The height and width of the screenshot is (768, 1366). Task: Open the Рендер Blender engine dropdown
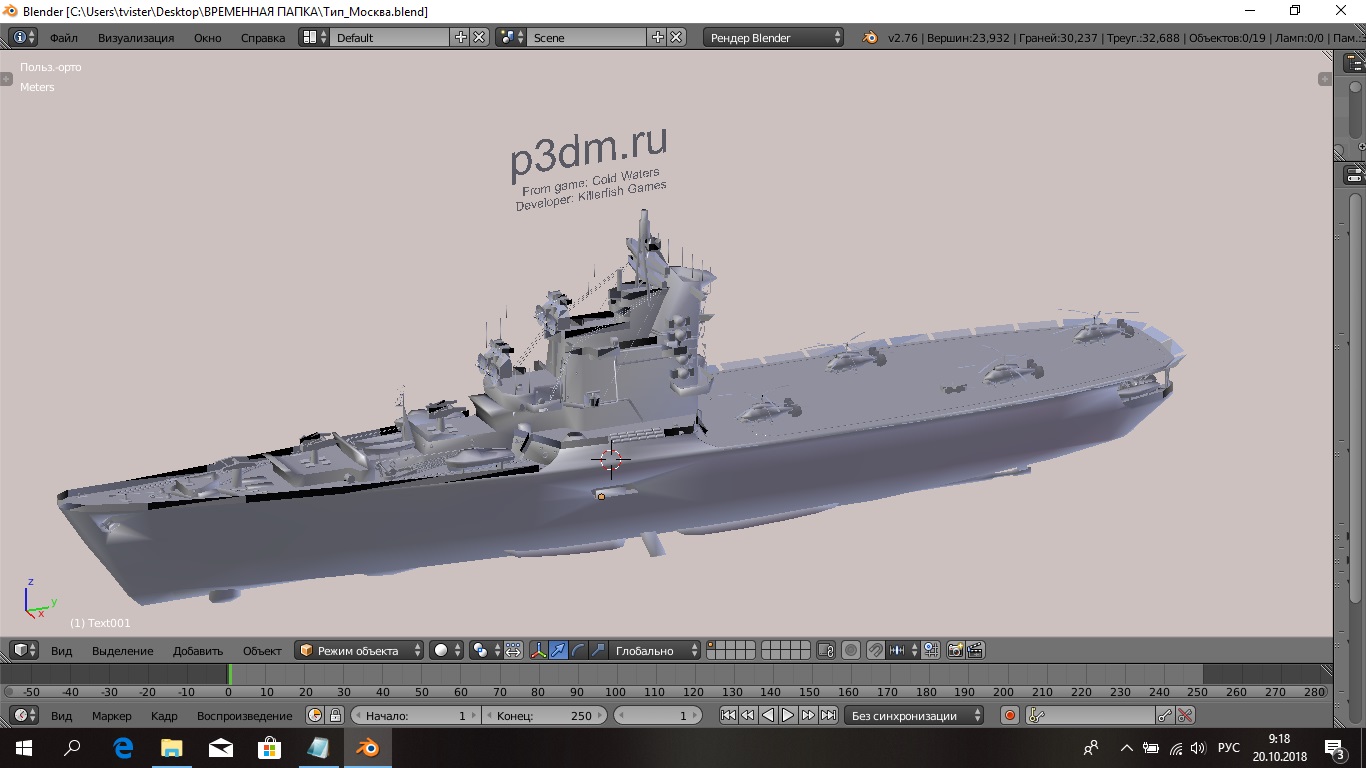pos(775,37)
